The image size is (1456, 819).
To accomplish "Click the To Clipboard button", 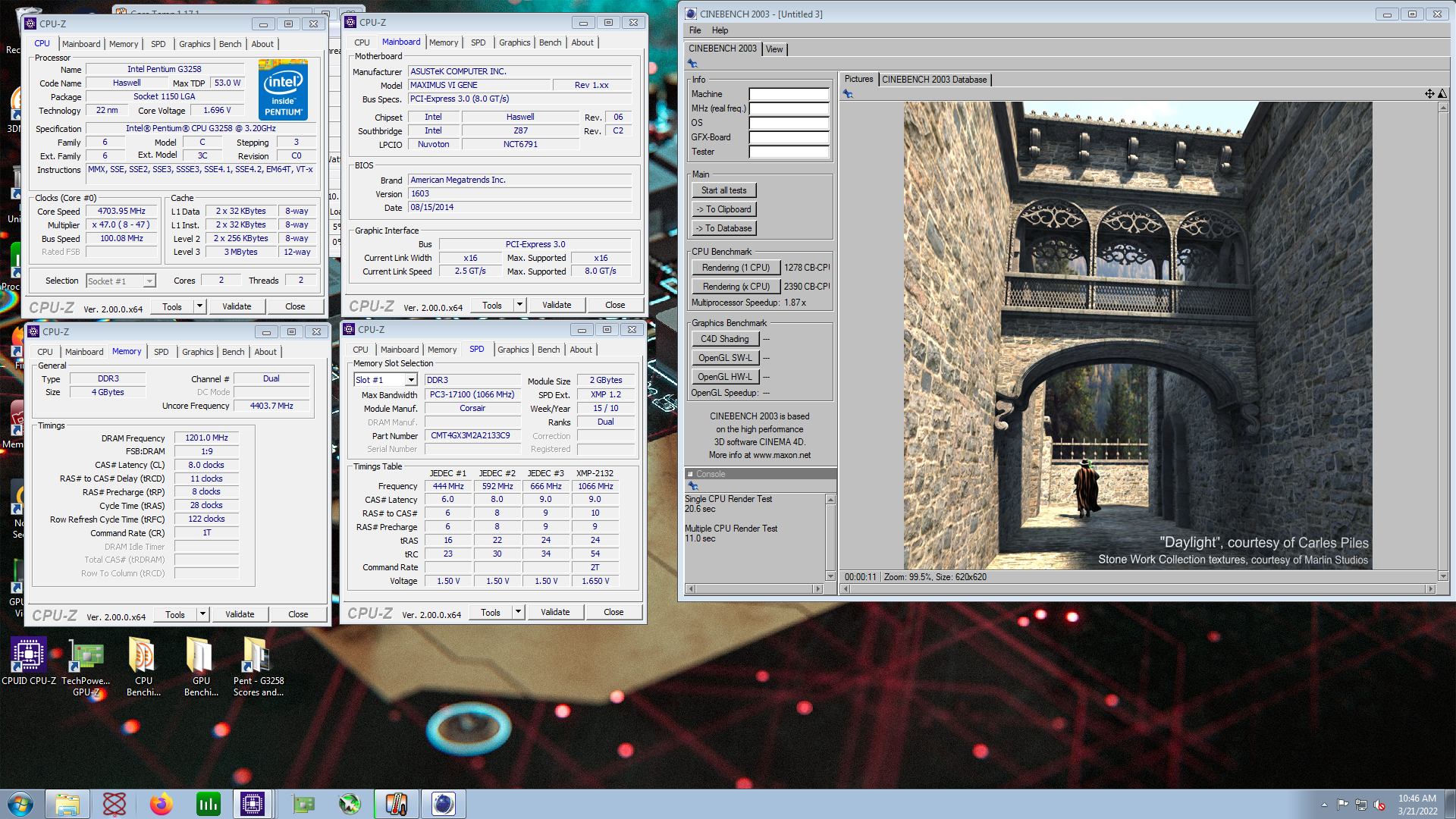I will tap(723, 209).
